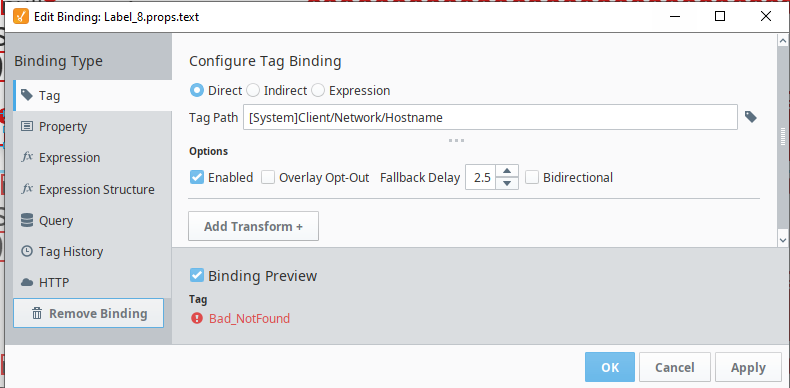Select the Tag binding type

(93, 95)
